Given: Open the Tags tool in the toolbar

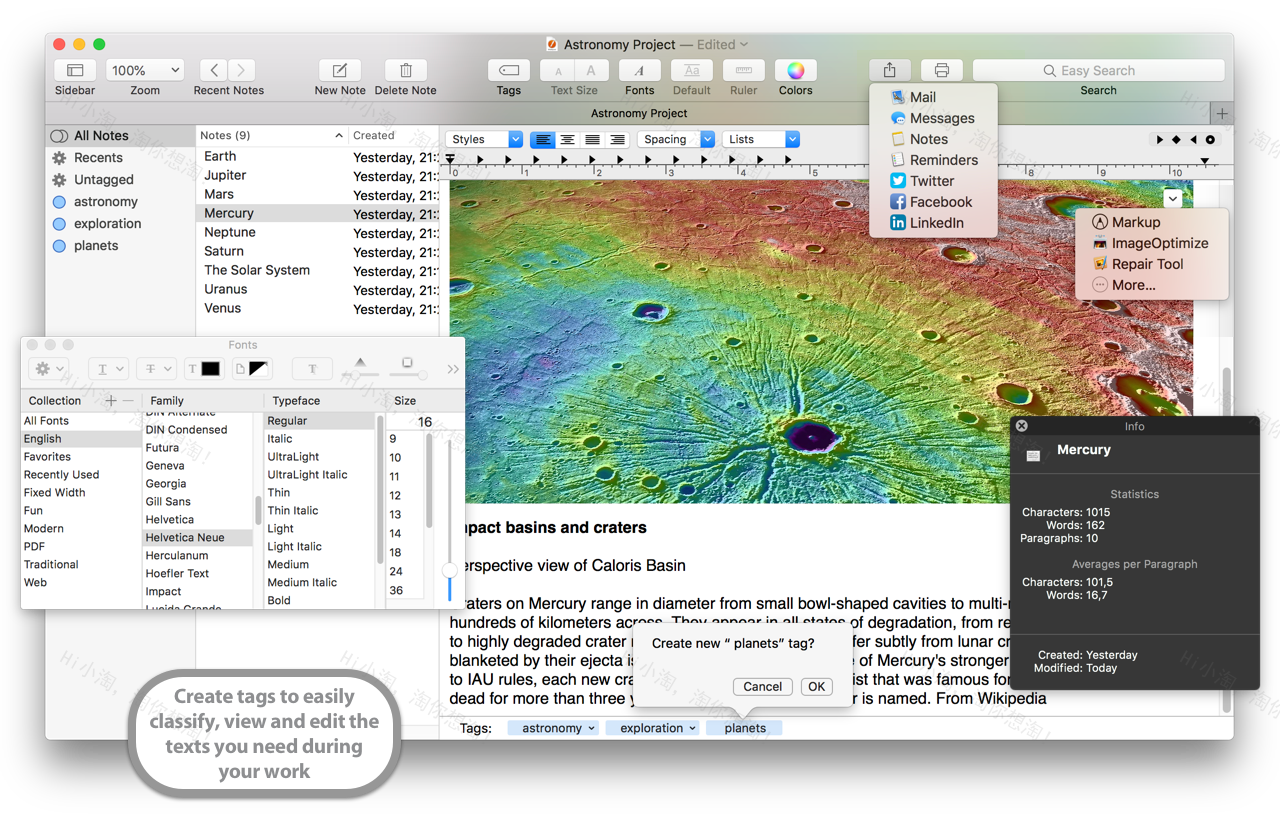Looking at the screenshot, I should pos(508,72).
